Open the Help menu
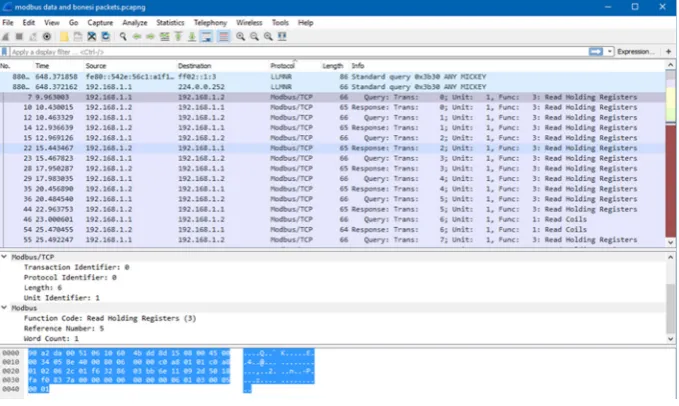679x406 pixels. point(305,23)
